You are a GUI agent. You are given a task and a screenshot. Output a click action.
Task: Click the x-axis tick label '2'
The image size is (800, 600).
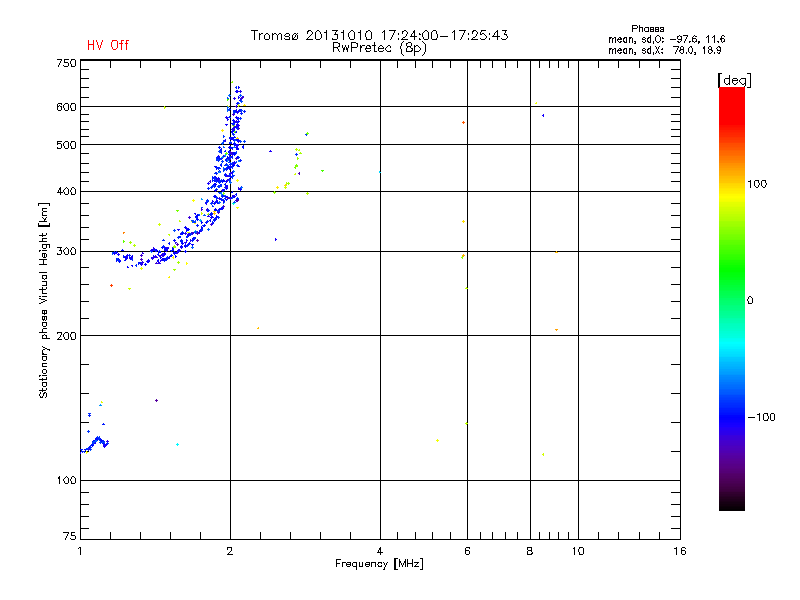(230, 551)
